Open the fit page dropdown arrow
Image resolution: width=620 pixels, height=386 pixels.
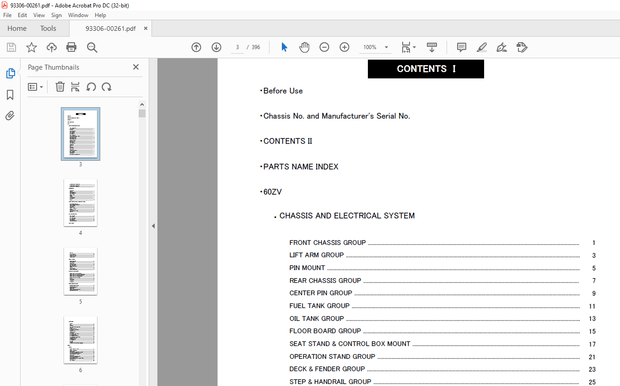(x=414, y=47)
